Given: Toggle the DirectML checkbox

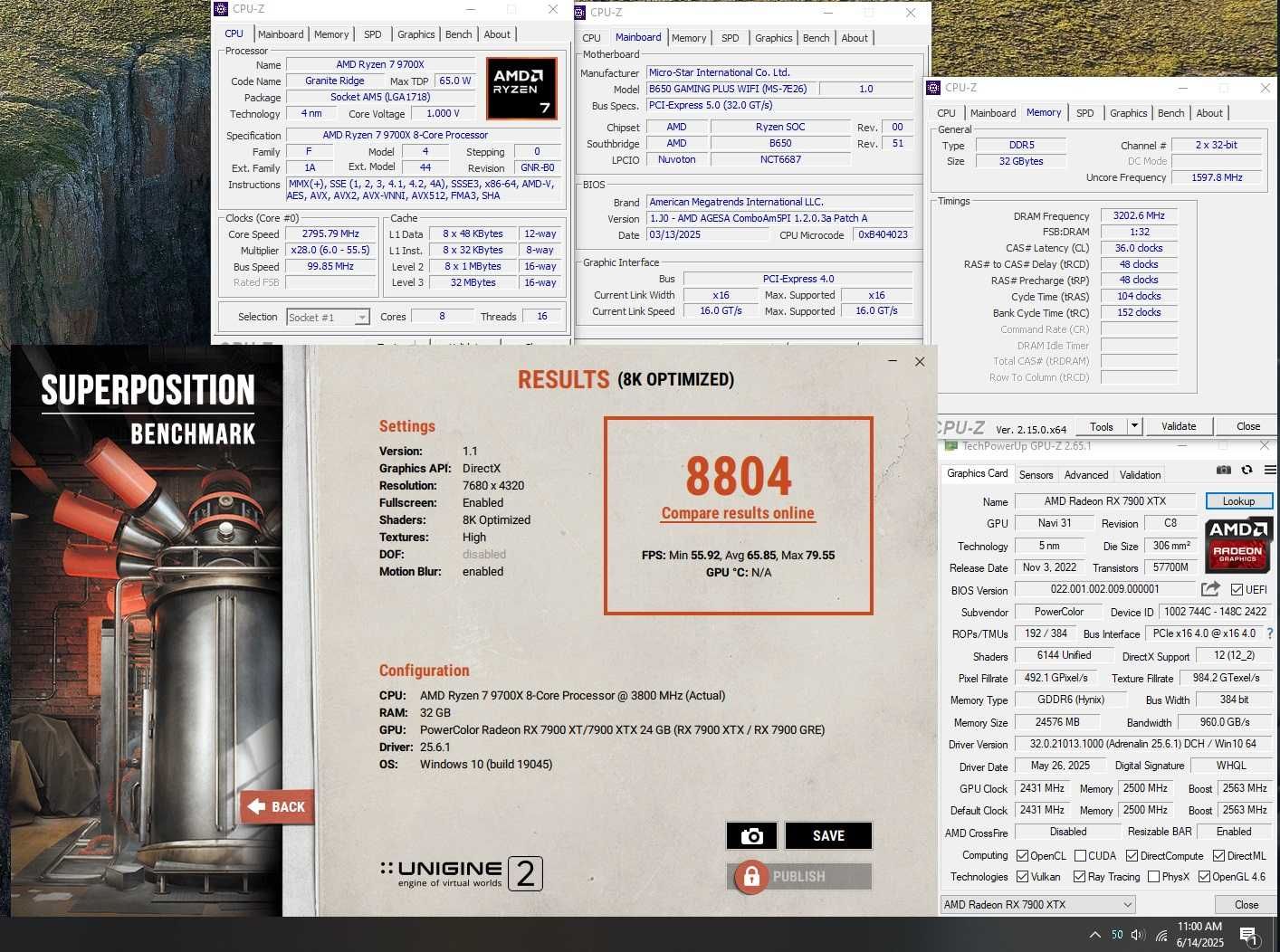Looking at the screenshot, I should click(1218, 856).
